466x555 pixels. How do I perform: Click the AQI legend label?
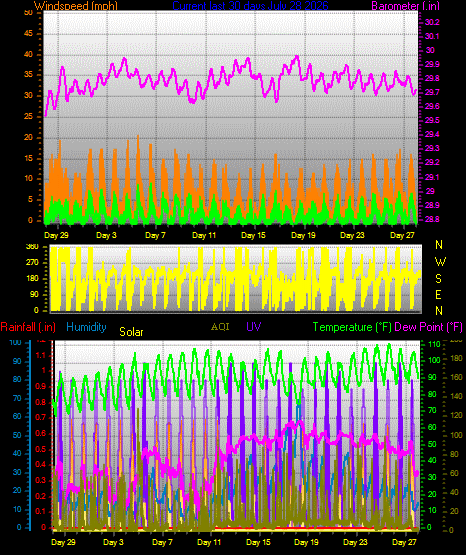[x=220, y=327]
